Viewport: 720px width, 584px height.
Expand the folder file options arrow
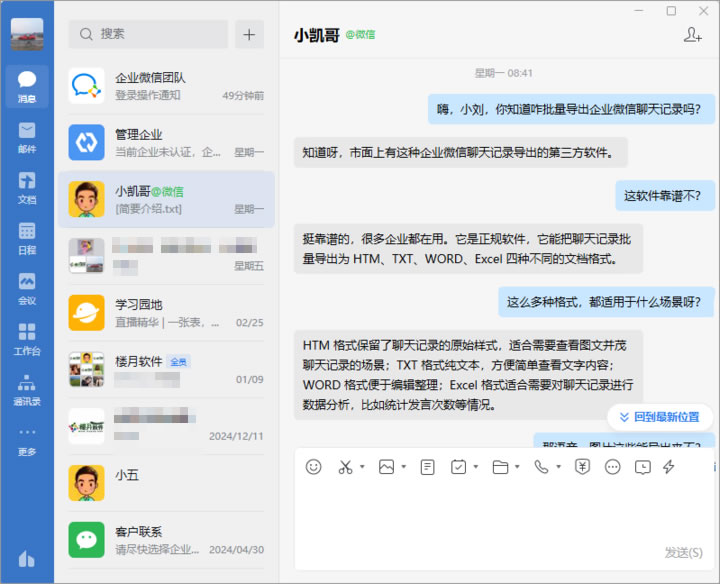(517, 467)
